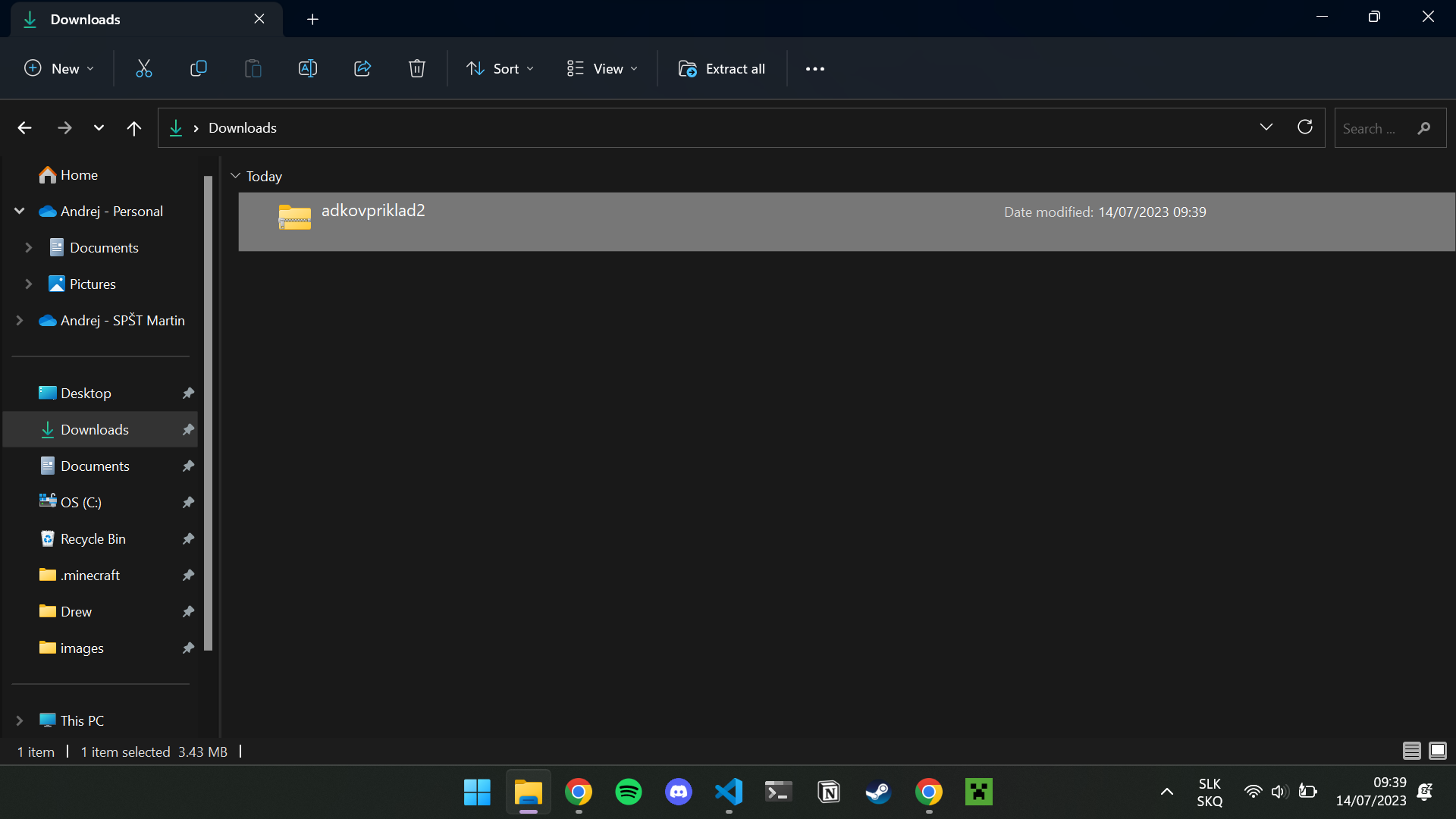
Task: Open Wi-Fi network settings in tray
Action: (x=1254, y=792)
